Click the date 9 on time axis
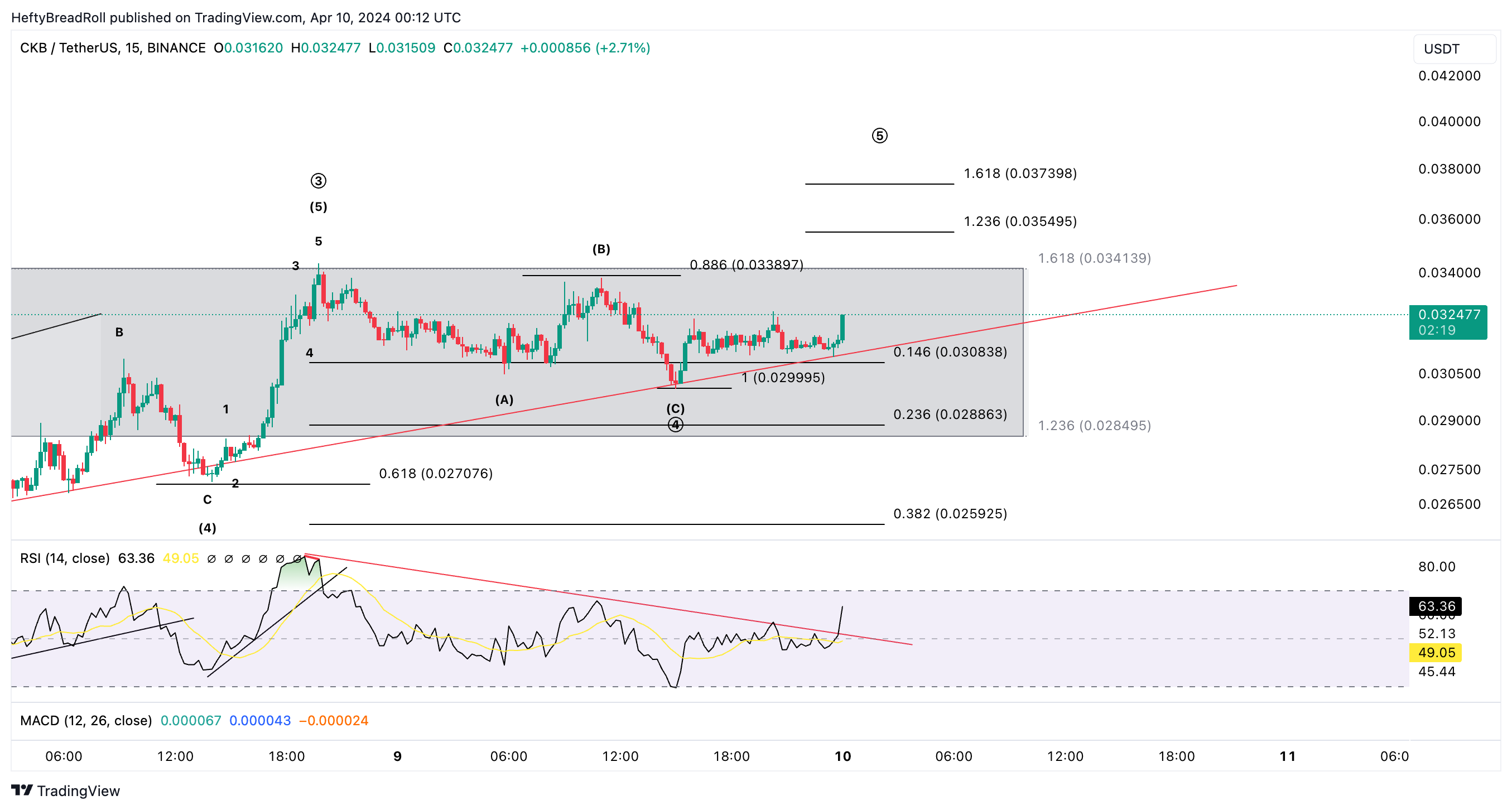This screenshot has height=810, width=1512. (397, 756)
